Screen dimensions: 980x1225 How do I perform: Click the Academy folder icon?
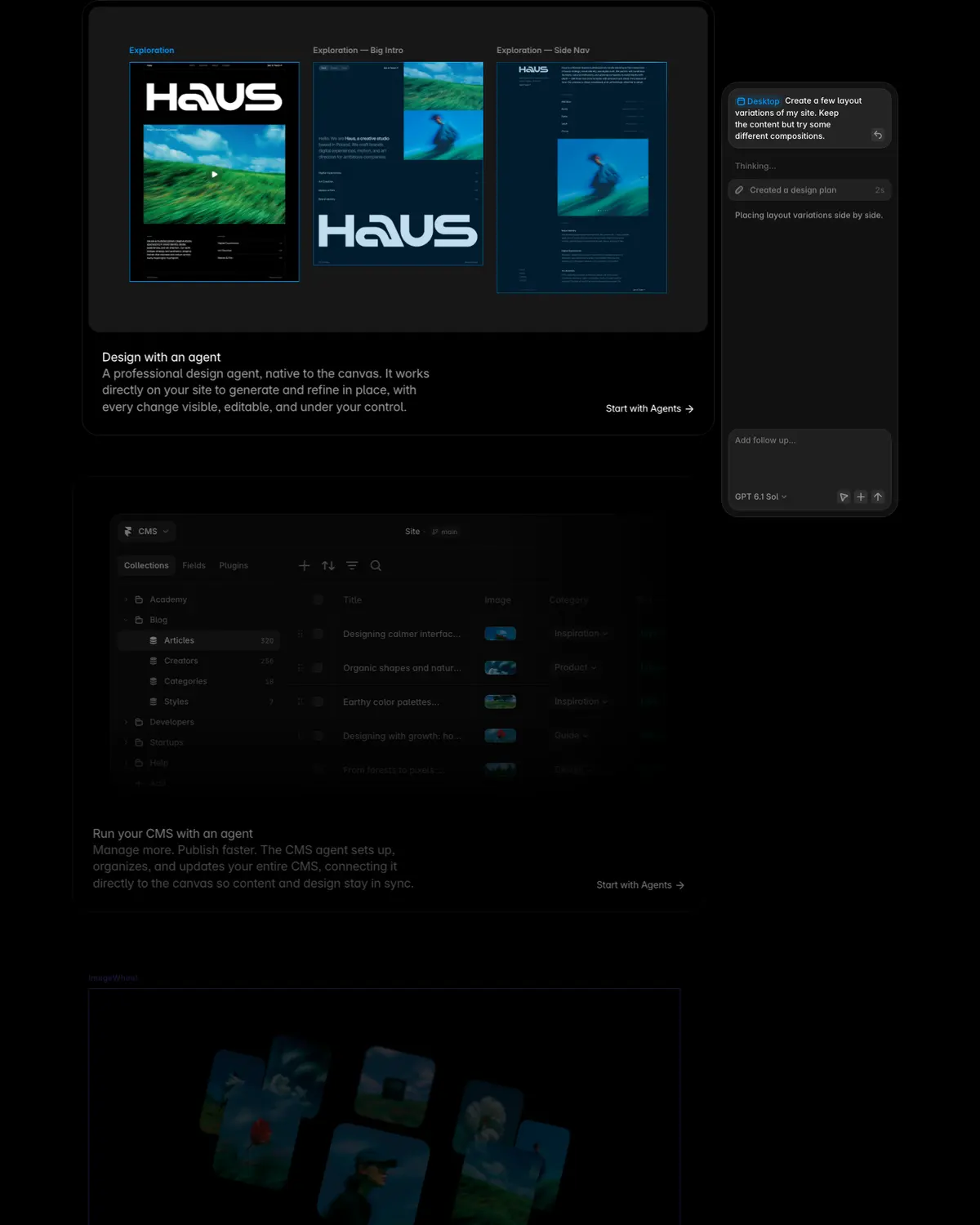(139, 599)
